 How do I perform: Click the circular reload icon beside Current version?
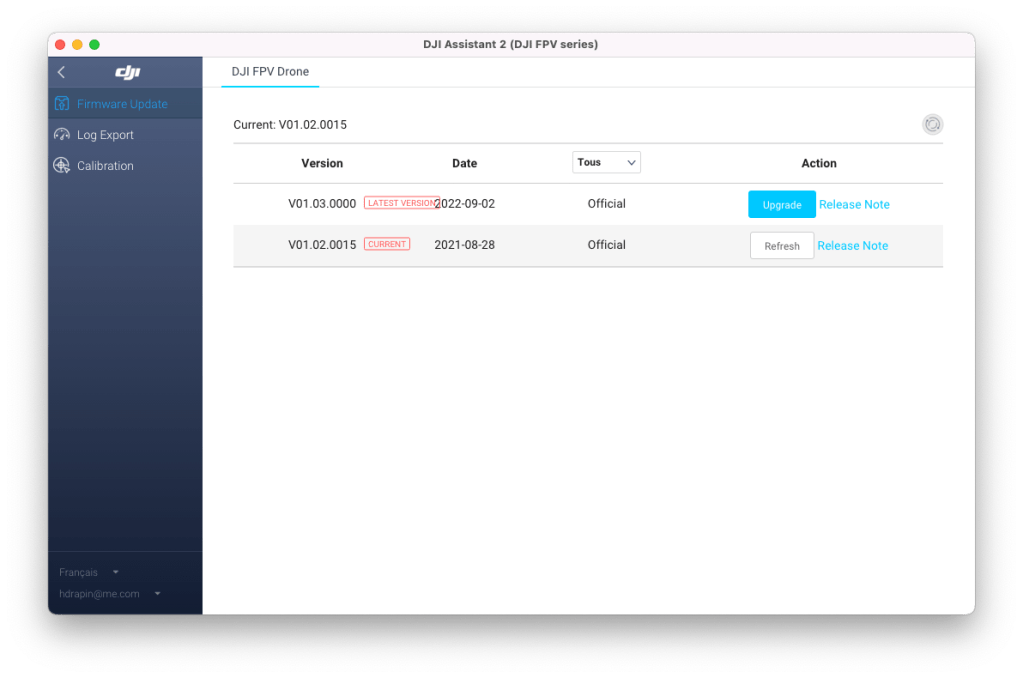point(932,125)
